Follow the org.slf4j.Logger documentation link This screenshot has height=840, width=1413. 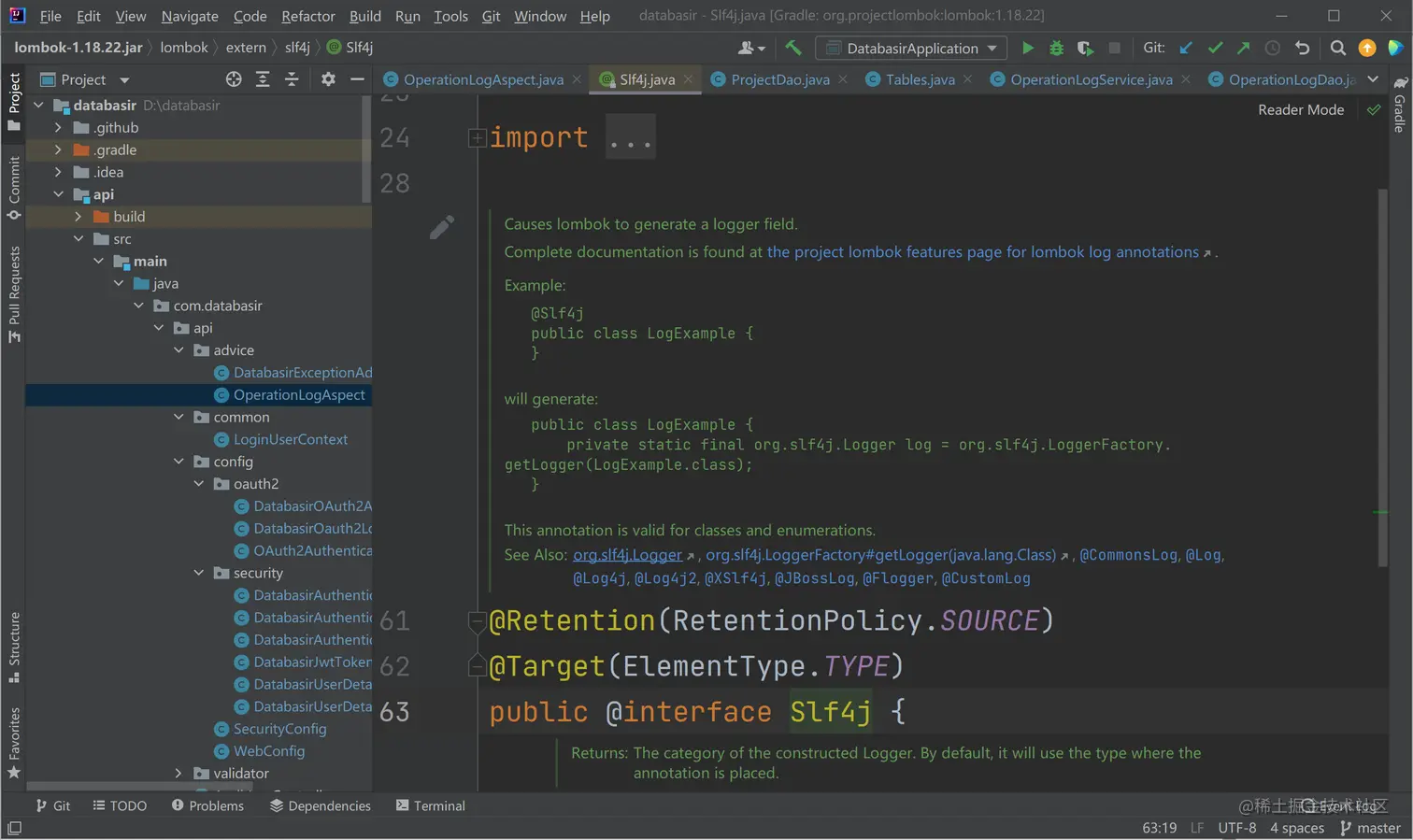click(x=627, y=555)
